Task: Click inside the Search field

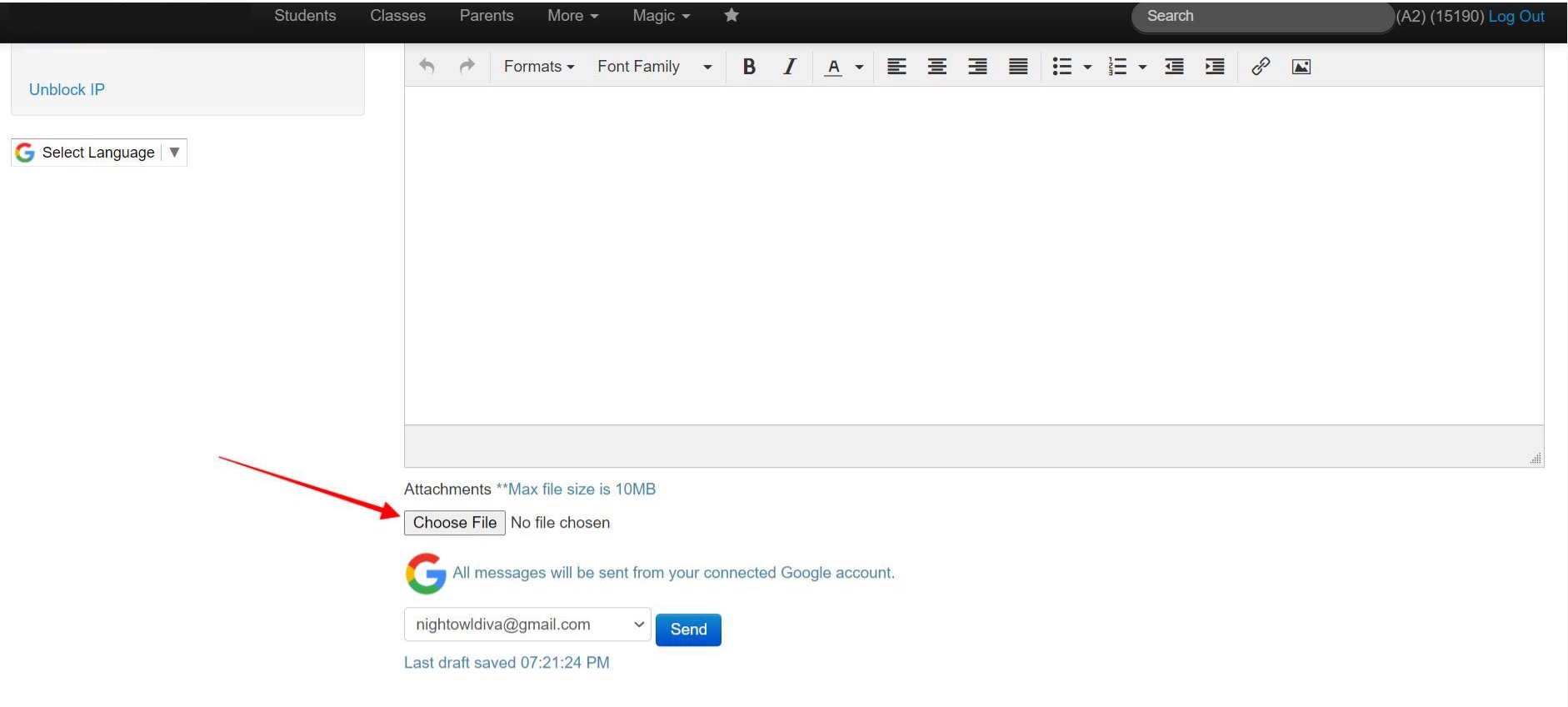Action: pyautogui.click(x=1262, y=17)
